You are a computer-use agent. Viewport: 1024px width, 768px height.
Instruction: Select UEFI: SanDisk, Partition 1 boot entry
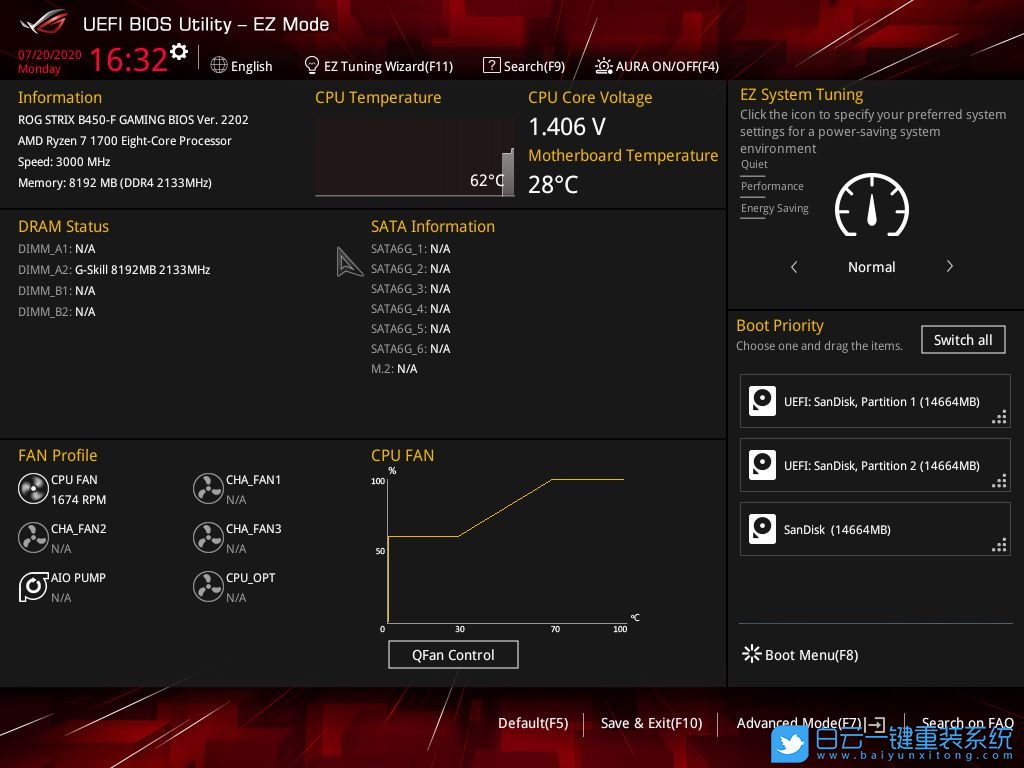[x=875, y=401]
